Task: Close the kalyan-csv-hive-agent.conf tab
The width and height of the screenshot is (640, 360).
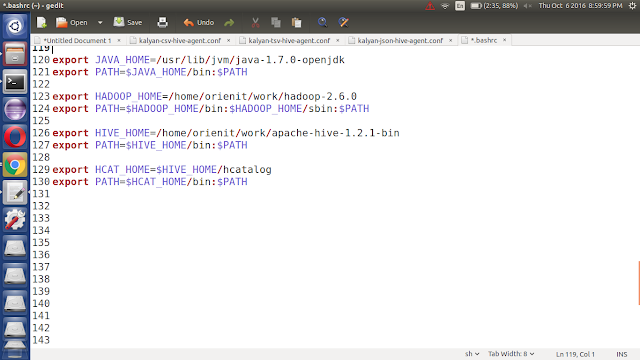Action: coord(229,40)
